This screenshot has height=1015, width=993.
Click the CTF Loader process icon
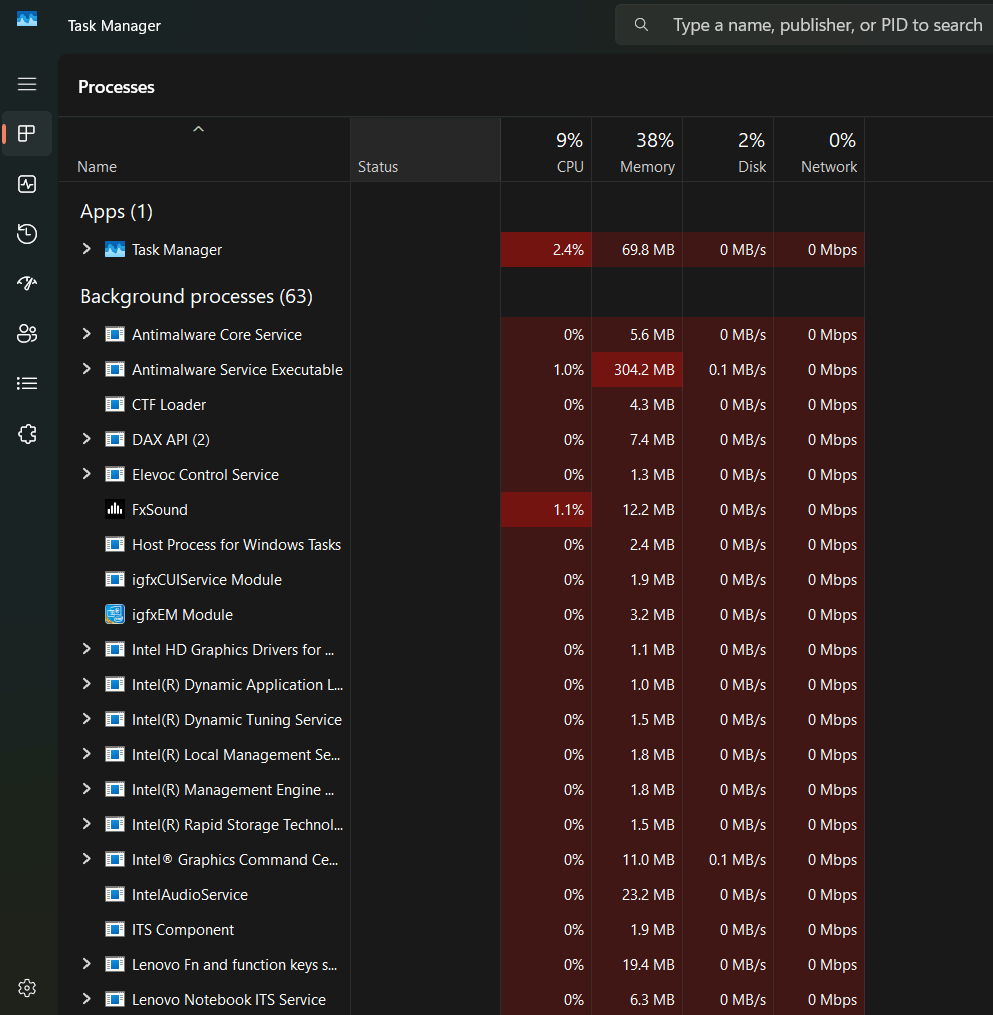(x=115, y=405)
